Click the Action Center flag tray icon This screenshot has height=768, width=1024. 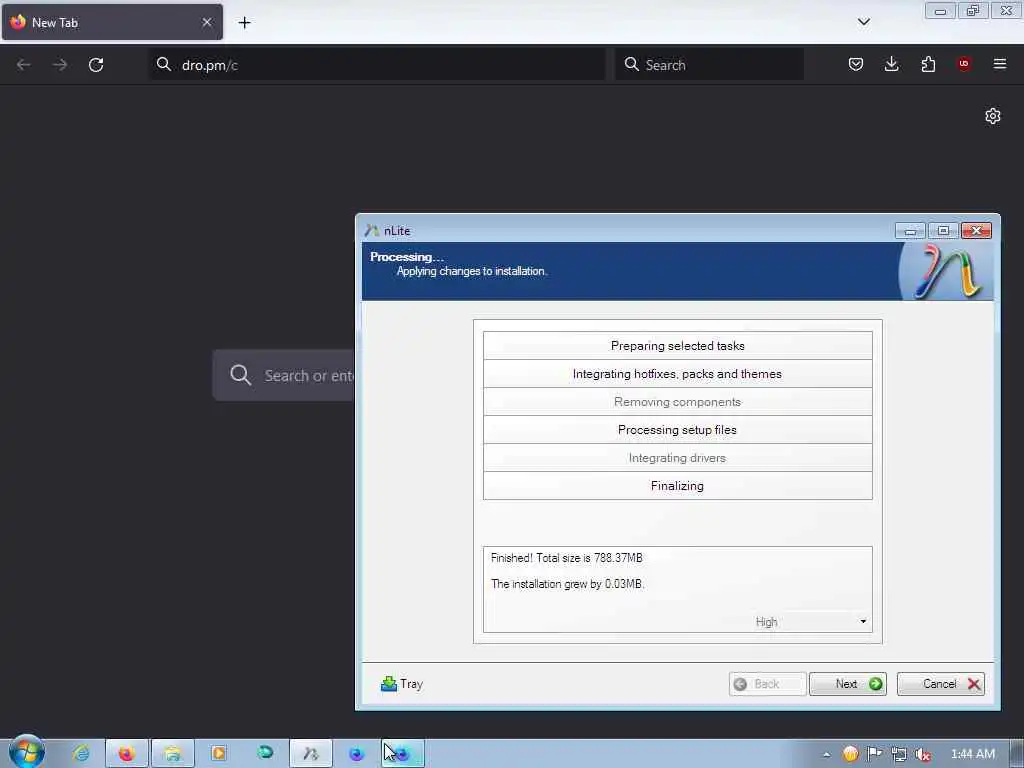pos(874,754)
